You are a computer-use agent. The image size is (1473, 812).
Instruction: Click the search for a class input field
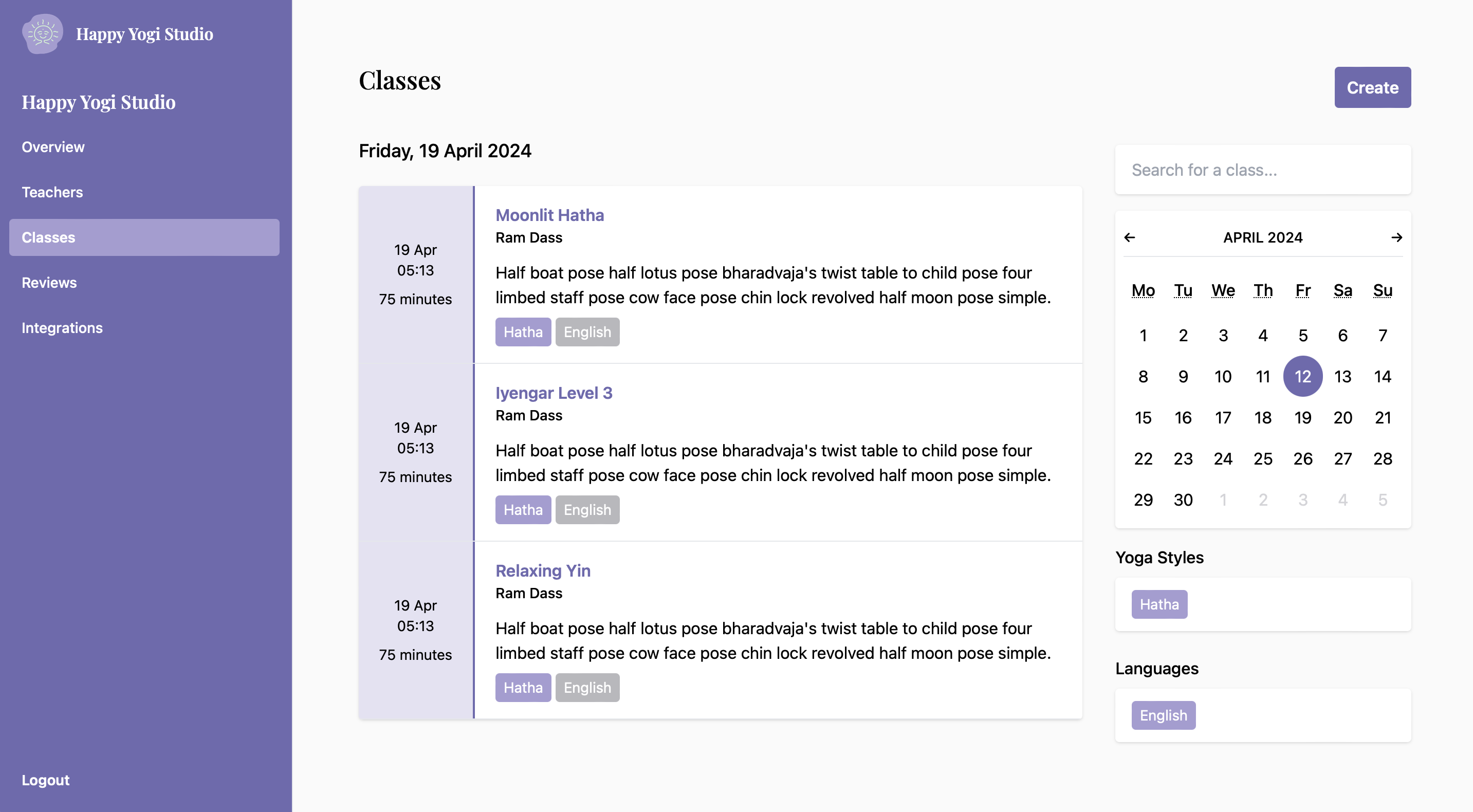[1263, 169]
